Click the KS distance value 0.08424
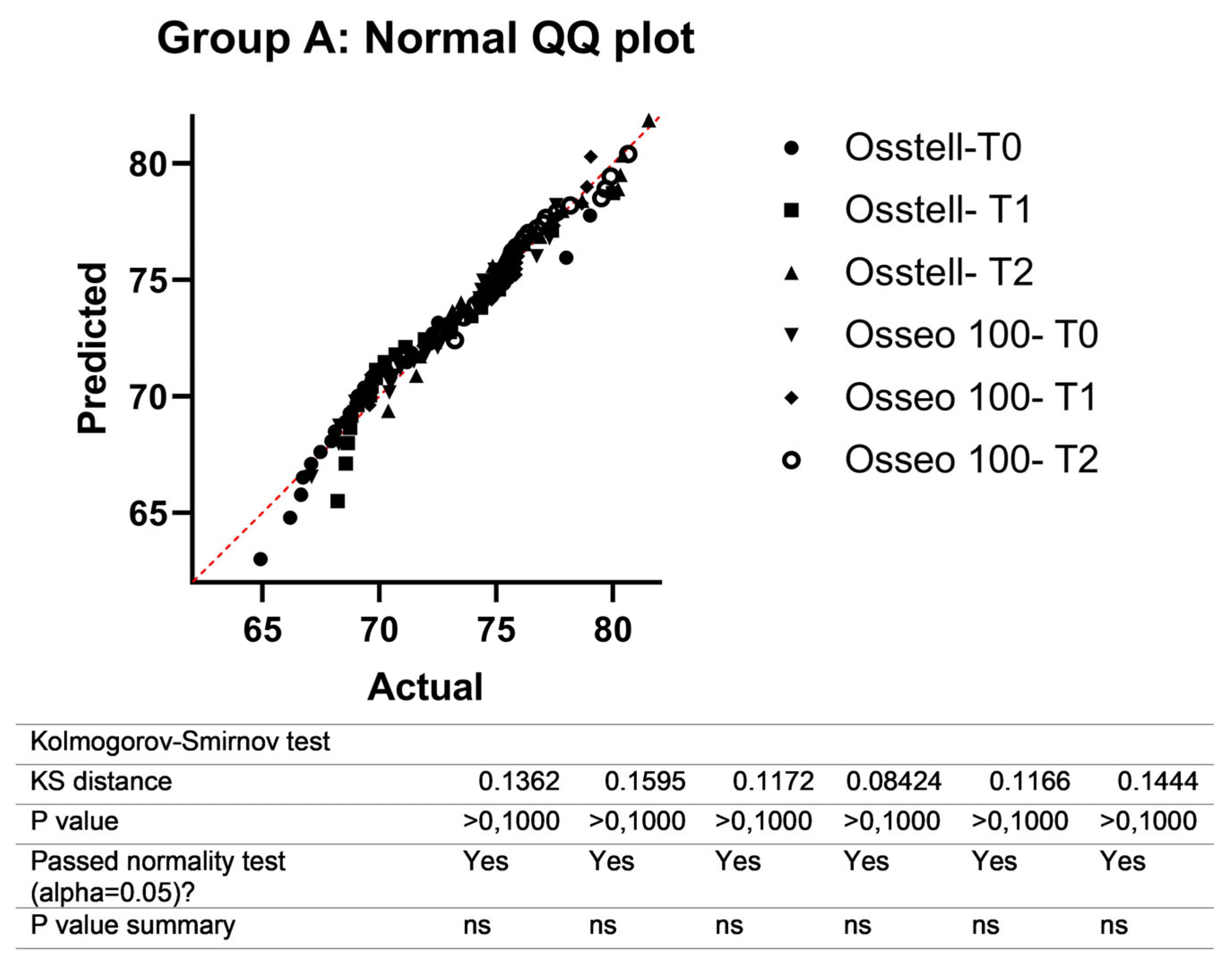This screenshot has height=971, width=1232. 893,782
